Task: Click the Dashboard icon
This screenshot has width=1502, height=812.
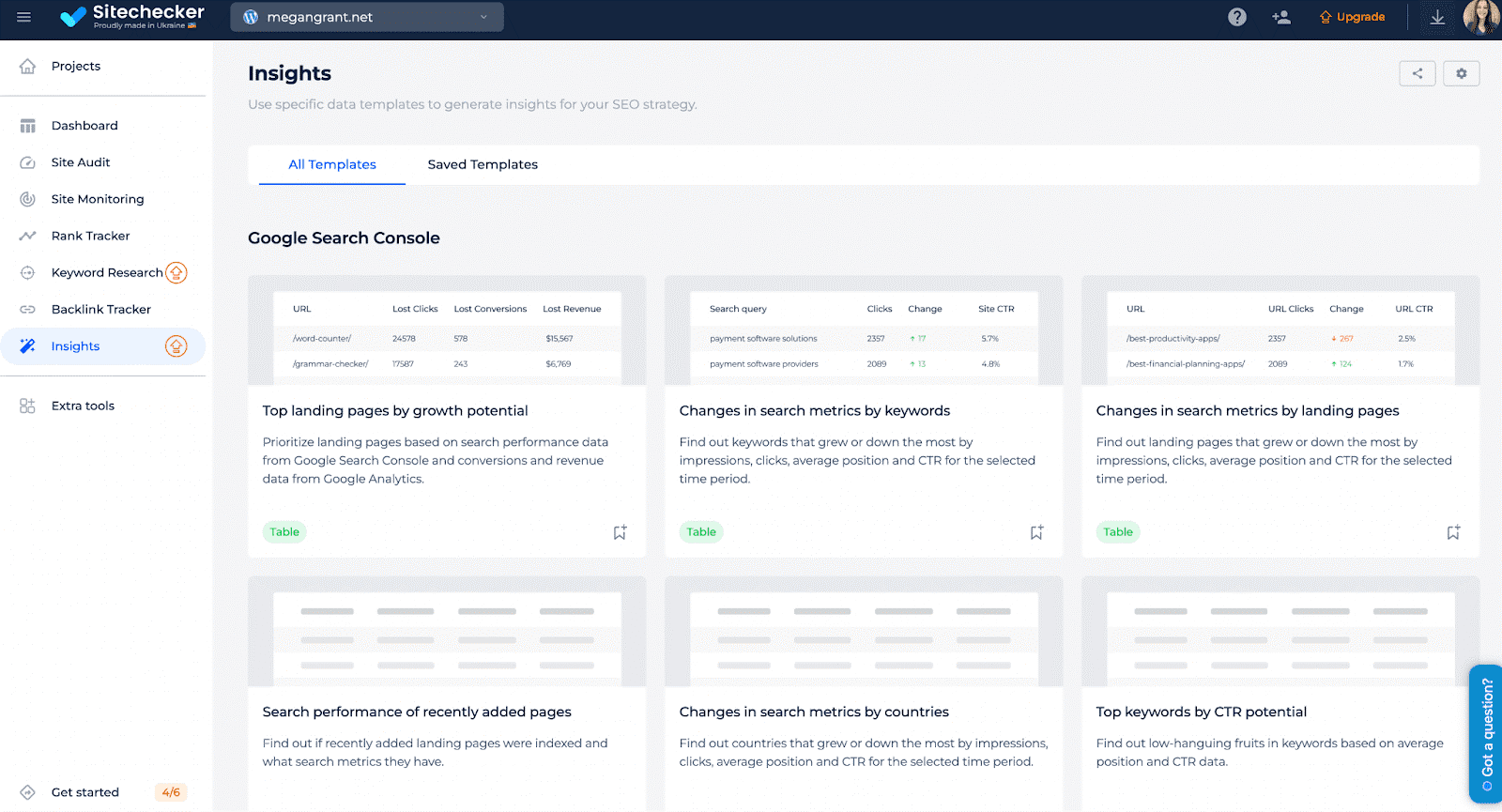Action: point(27,126)
